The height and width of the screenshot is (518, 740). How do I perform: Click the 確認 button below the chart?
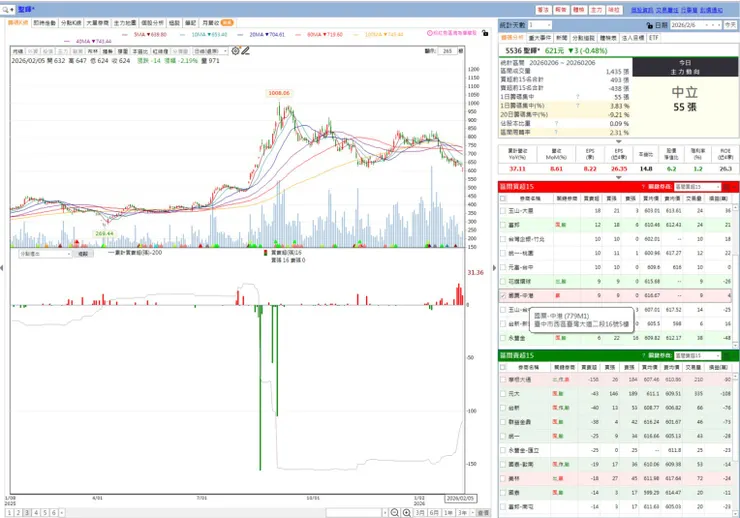pyautogui.click(x=83, y=254)
